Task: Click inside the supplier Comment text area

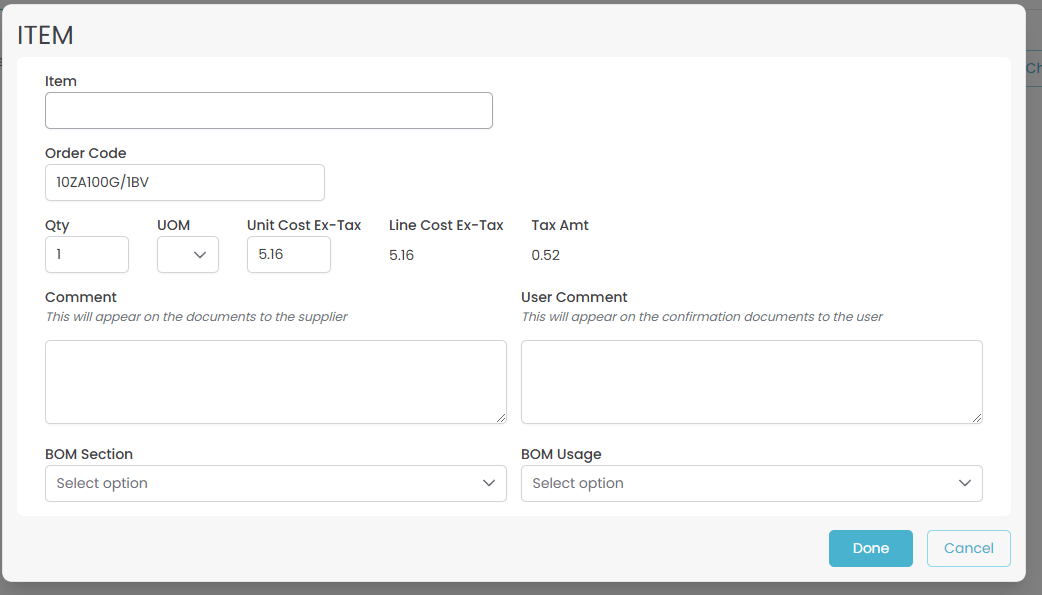Action: pyautogui.click(x=275, y=381)
